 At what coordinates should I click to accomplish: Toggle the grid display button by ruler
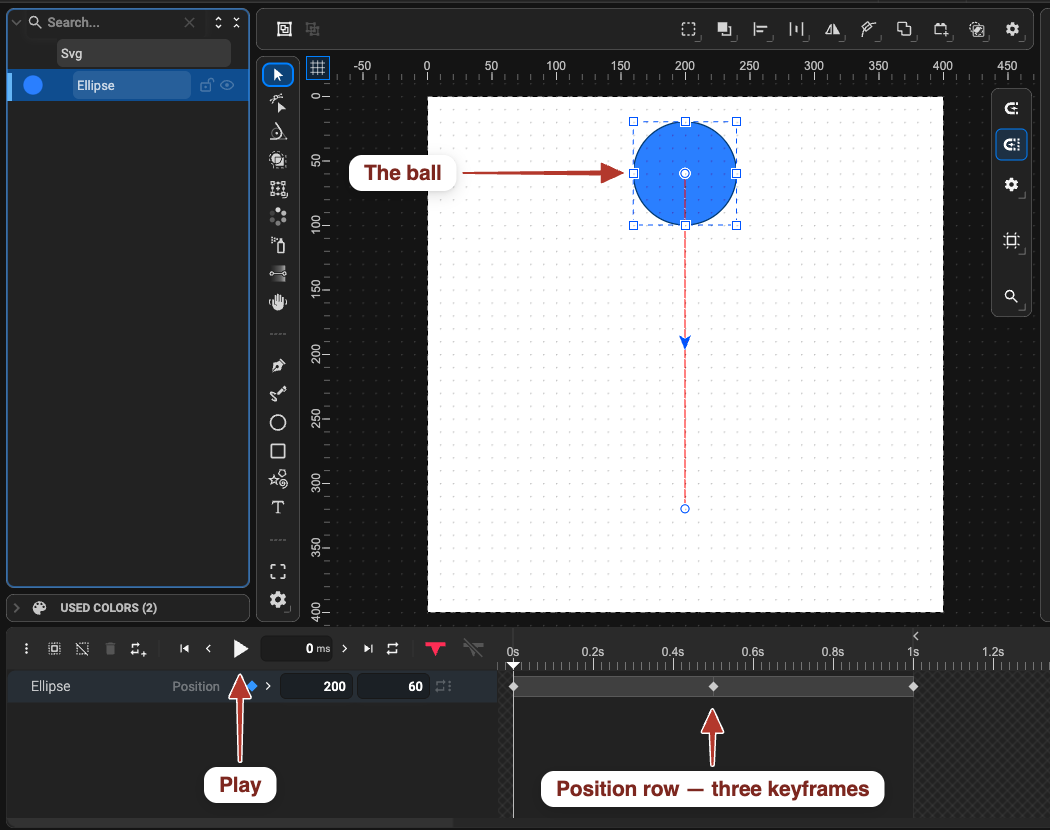point(317,68)
